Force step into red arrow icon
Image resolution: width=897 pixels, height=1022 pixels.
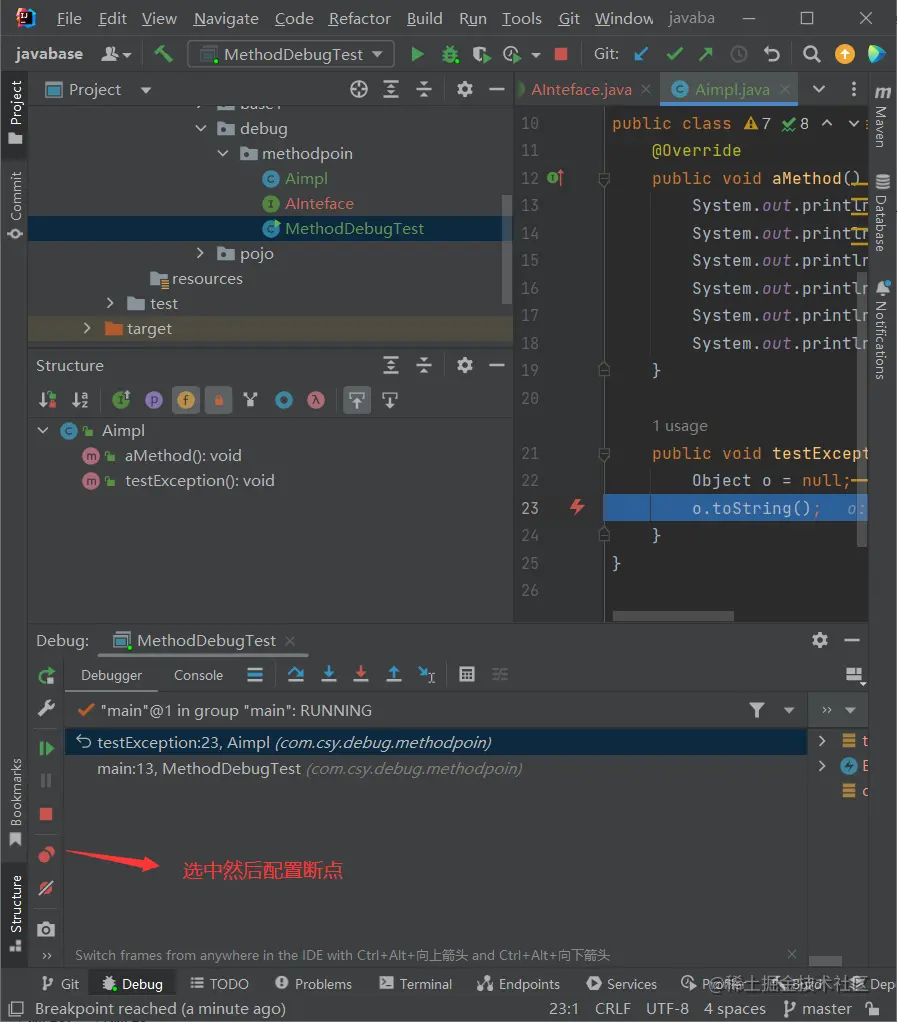pyautogui.click(x=360, y=674)
